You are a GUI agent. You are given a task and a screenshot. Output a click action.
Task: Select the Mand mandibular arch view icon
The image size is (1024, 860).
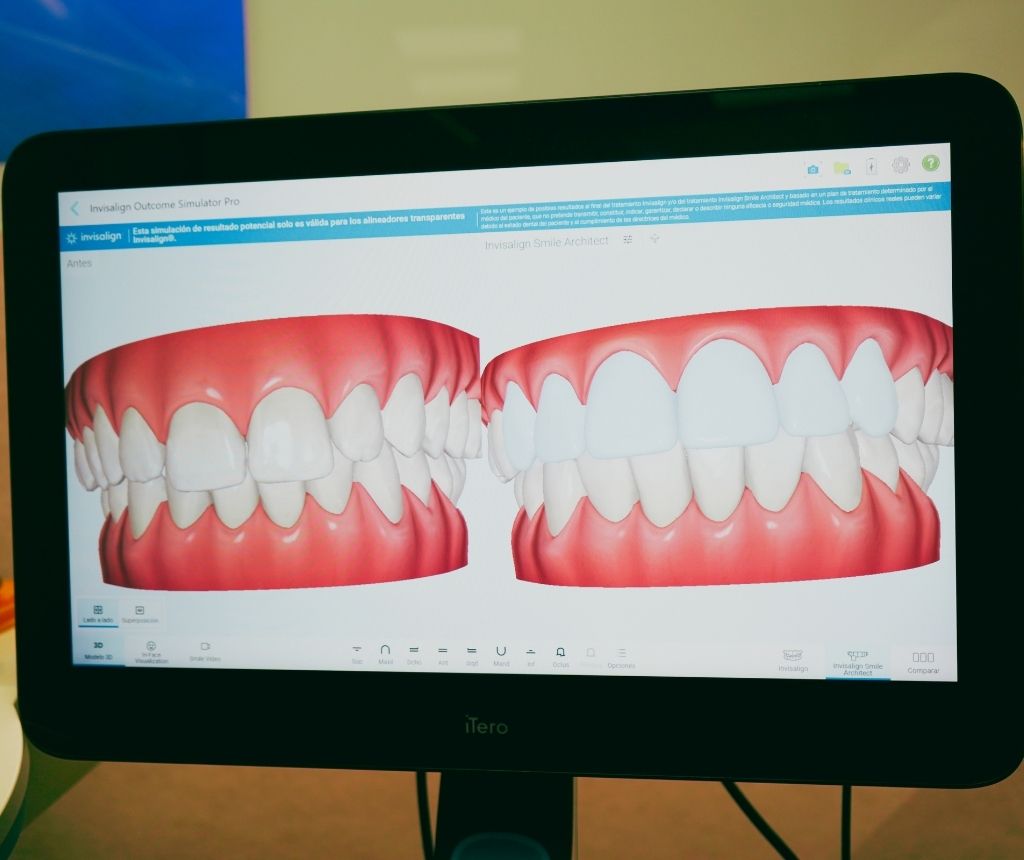(x=501, y=656)
